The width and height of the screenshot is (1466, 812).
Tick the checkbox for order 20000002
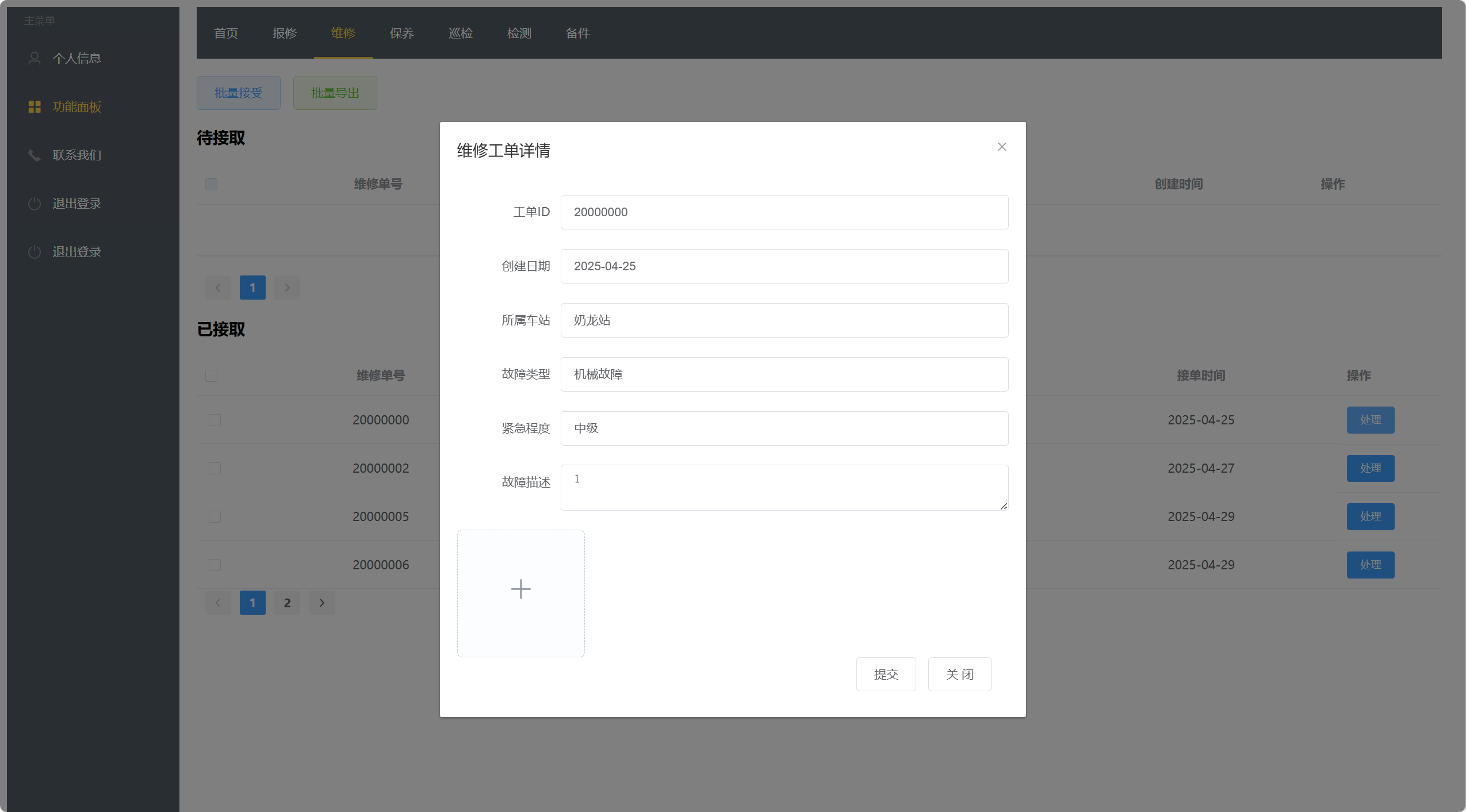215,468
